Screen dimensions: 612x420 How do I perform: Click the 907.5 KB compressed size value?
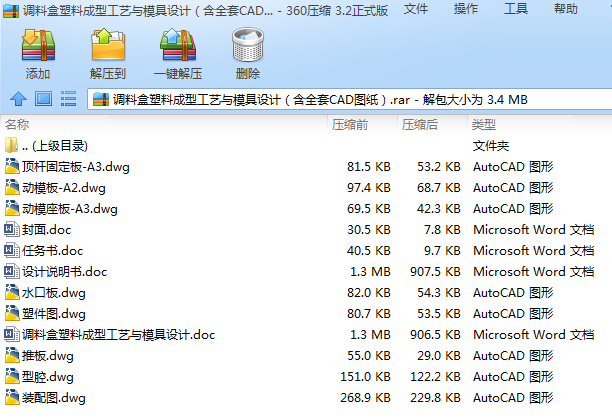(x=435, y=272)
